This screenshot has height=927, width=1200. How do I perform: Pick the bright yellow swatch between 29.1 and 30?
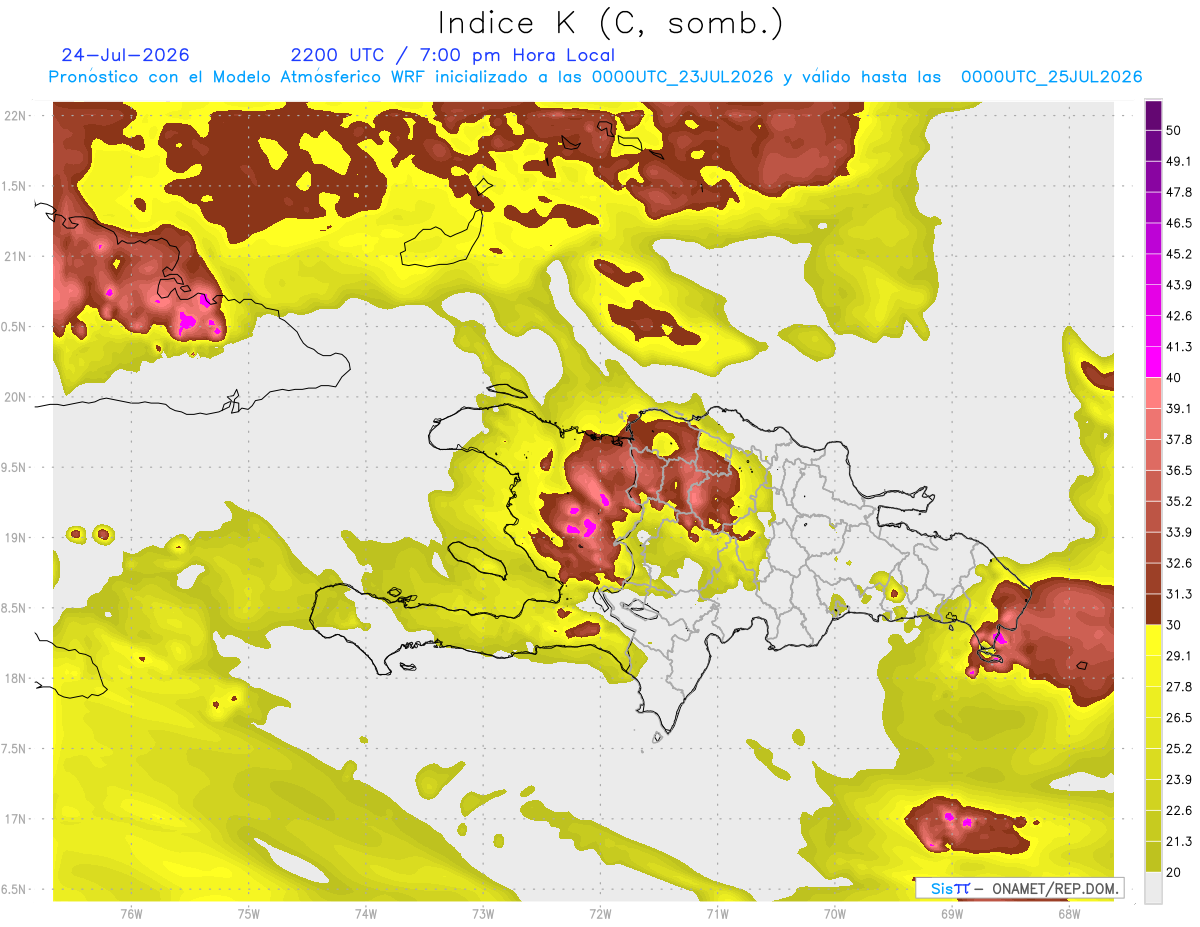pyautogui.click(x=1153, y=640)
